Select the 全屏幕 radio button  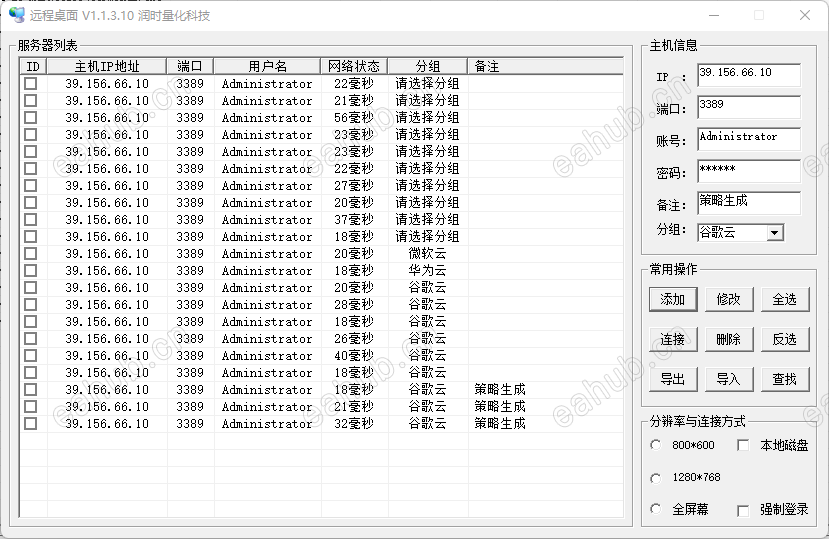[656, 509]
